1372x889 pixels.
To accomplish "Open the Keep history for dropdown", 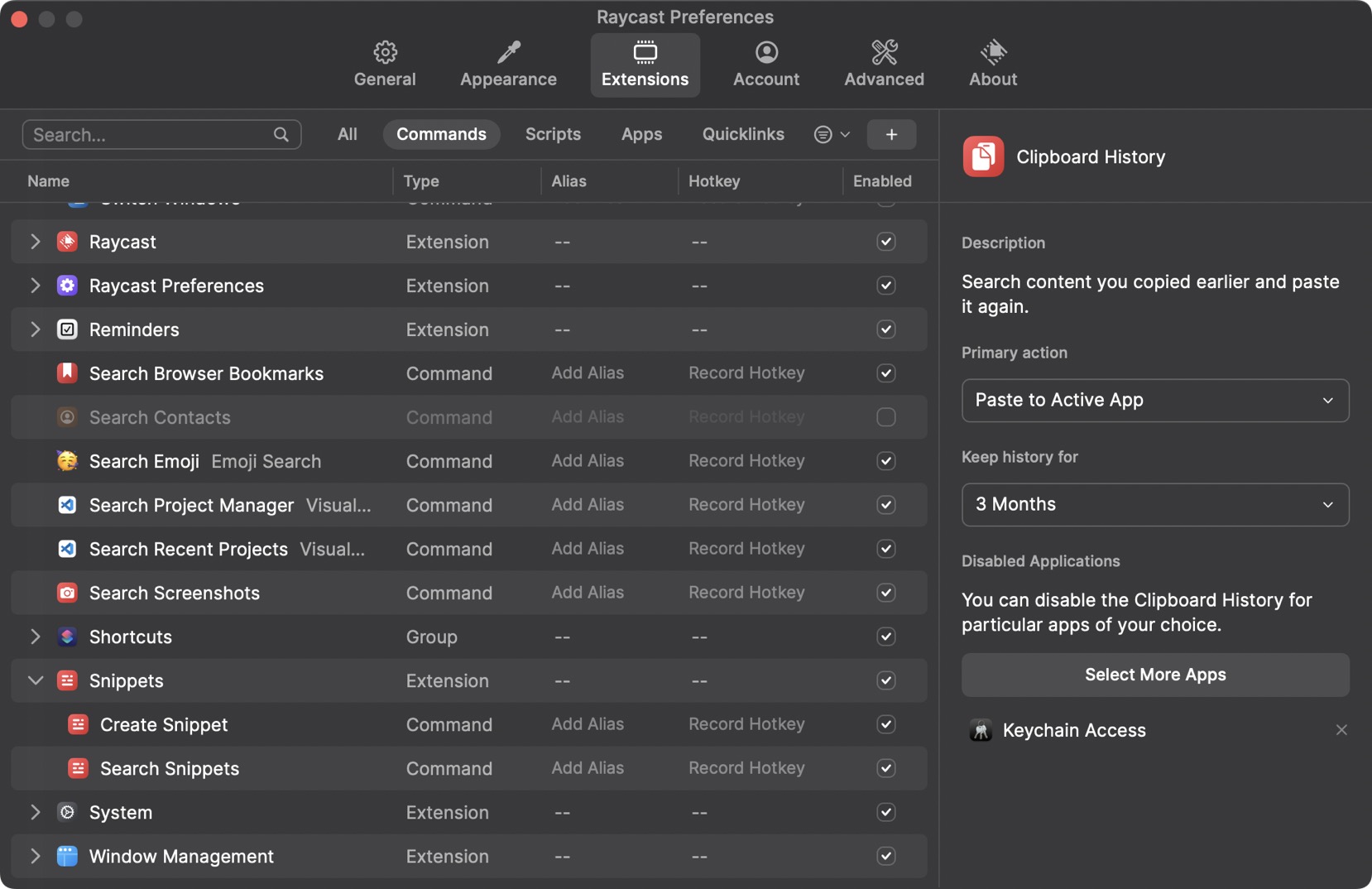I will 1154,505.
